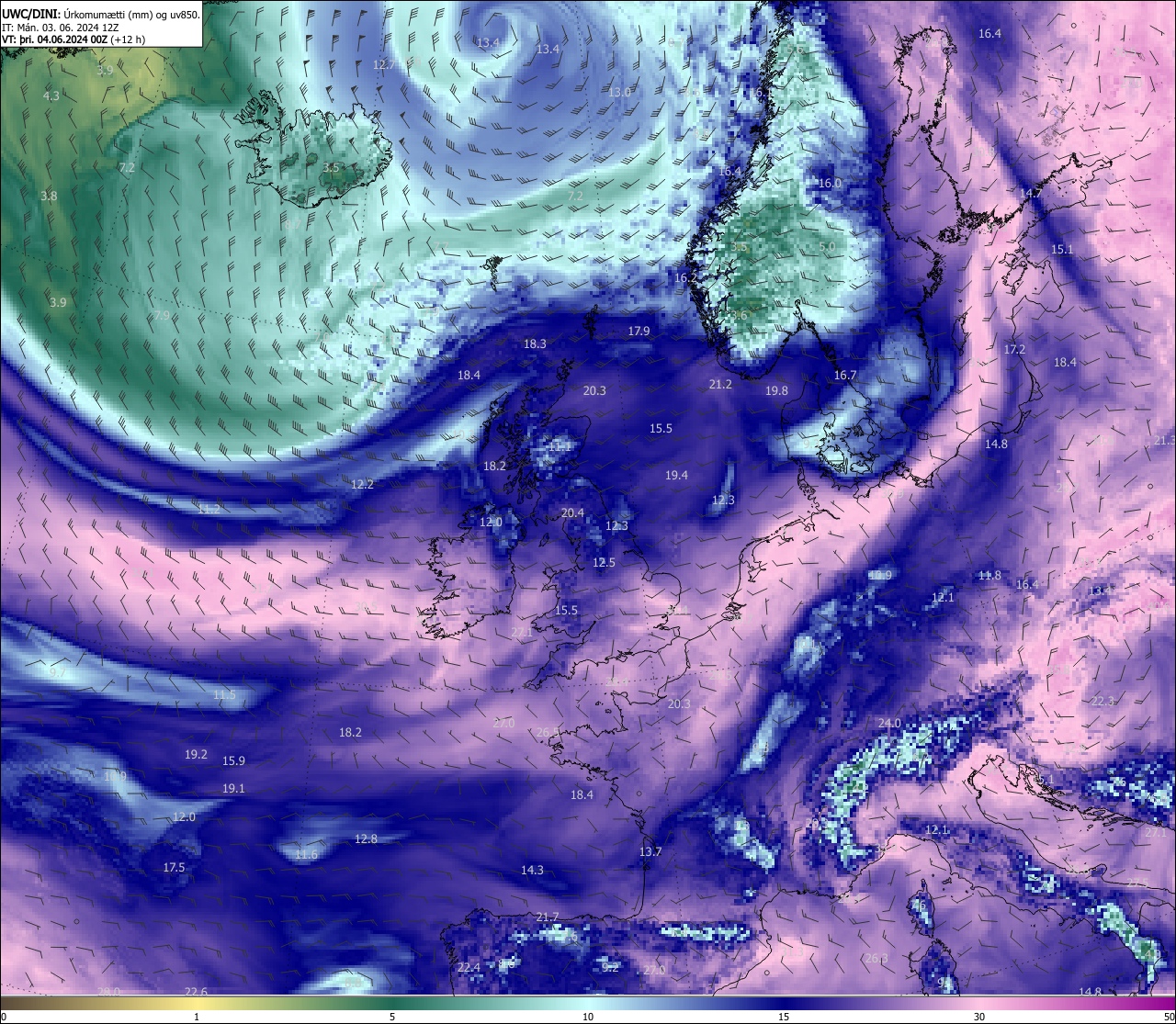Click the map value '12.5'
The height and width of the screenshot is (1024, 1176).
[x=604, y=562]
